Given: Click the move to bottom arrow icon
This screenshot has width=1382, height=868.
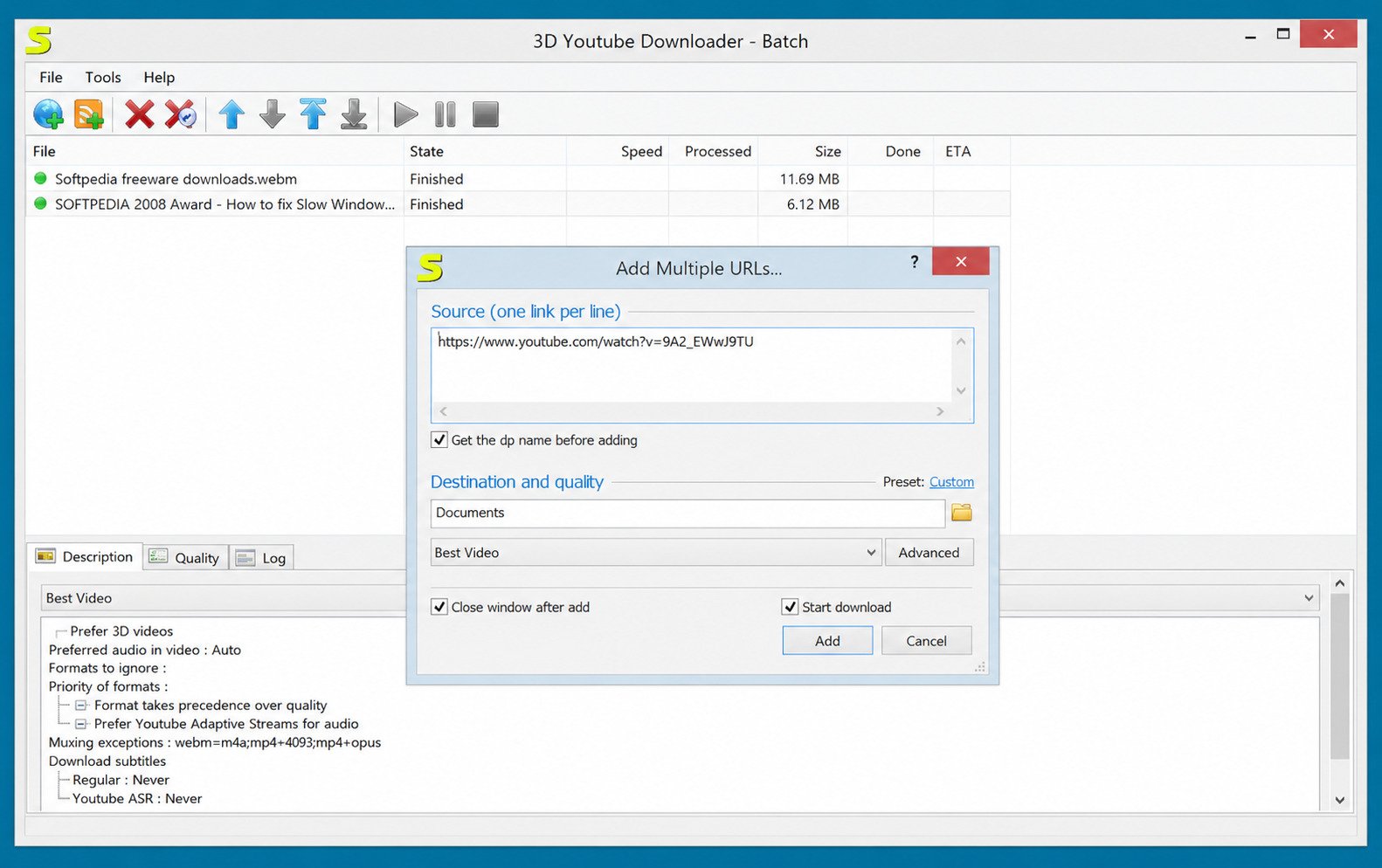Looking at the screenshot, I should pyautogui.click(x=354, y=114).
